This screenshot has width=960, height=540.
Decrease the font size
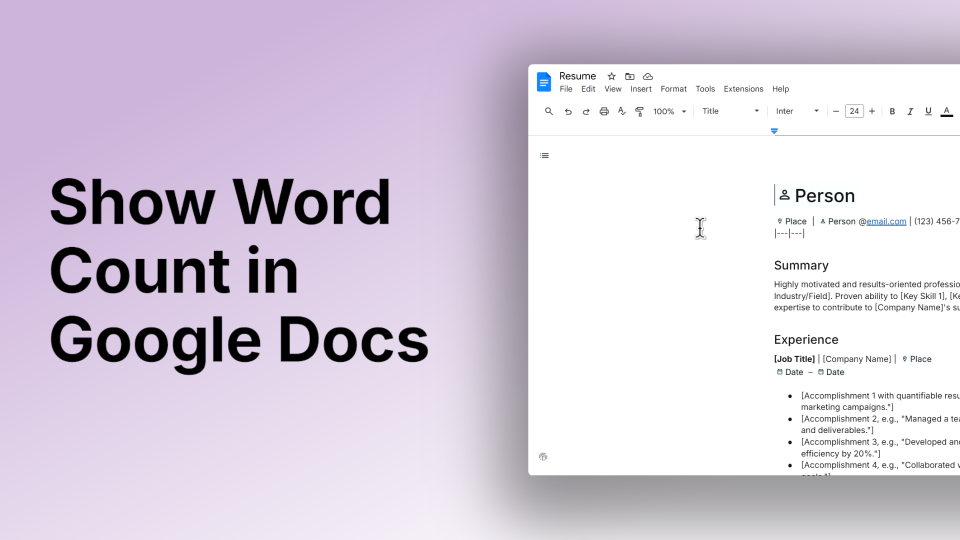coord(836,111)
